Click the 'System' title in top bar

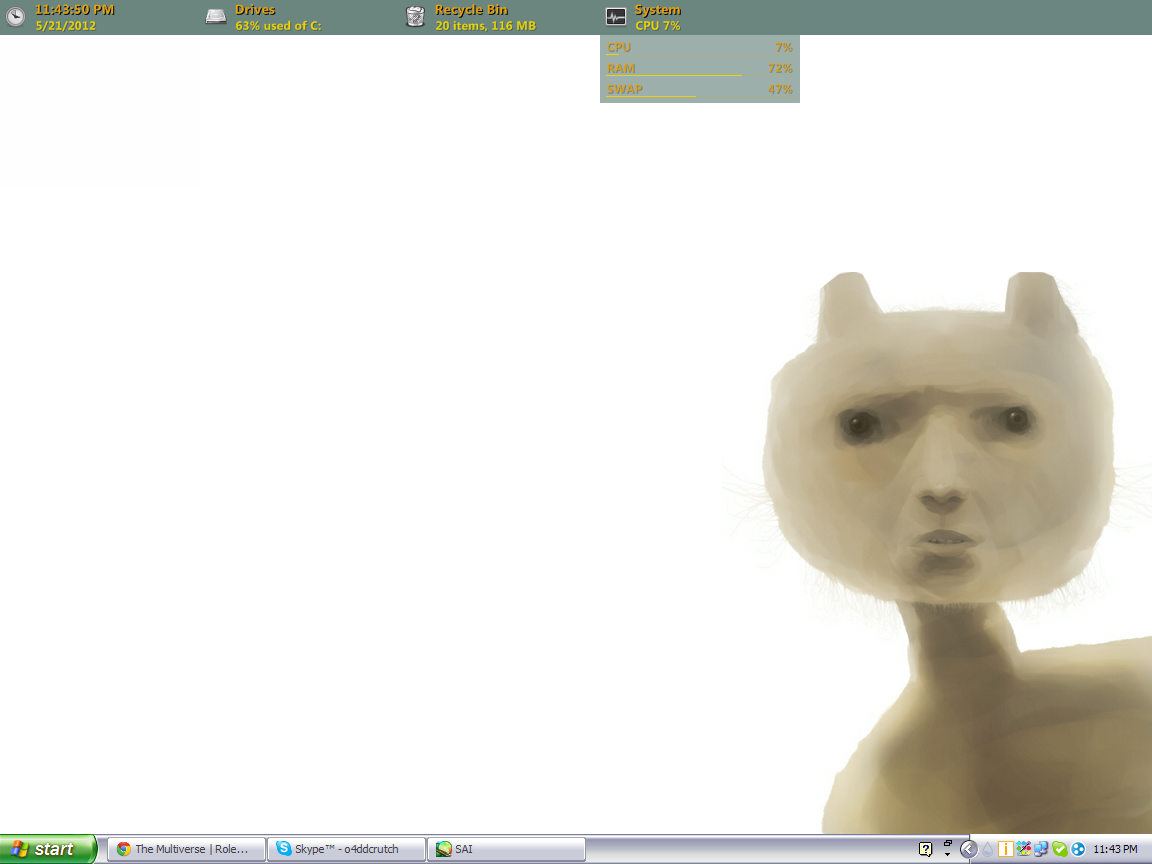(x=658, y=10)
